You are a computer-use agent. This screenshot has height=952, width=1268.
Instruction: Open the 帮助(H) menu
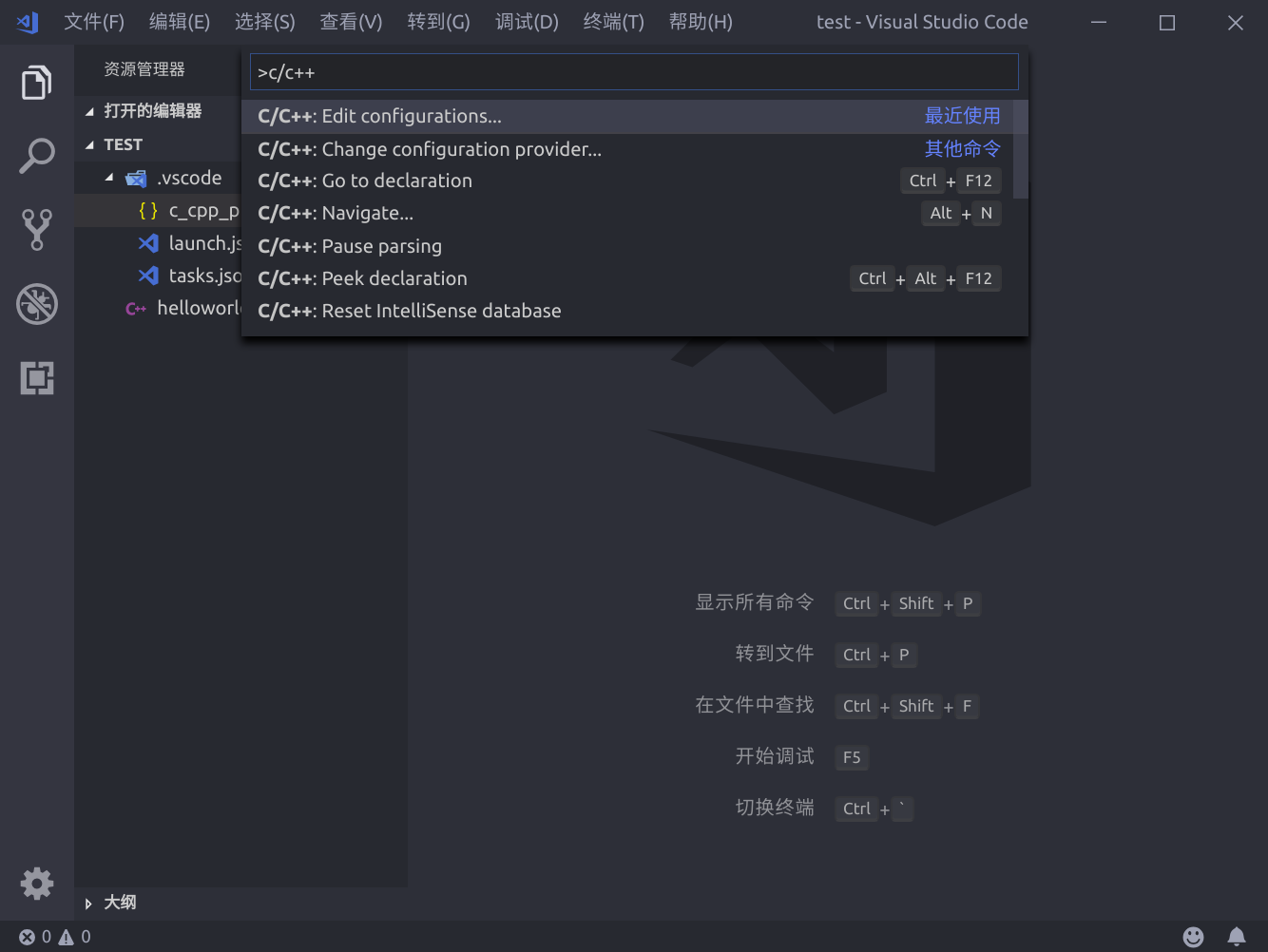(701, 22)
